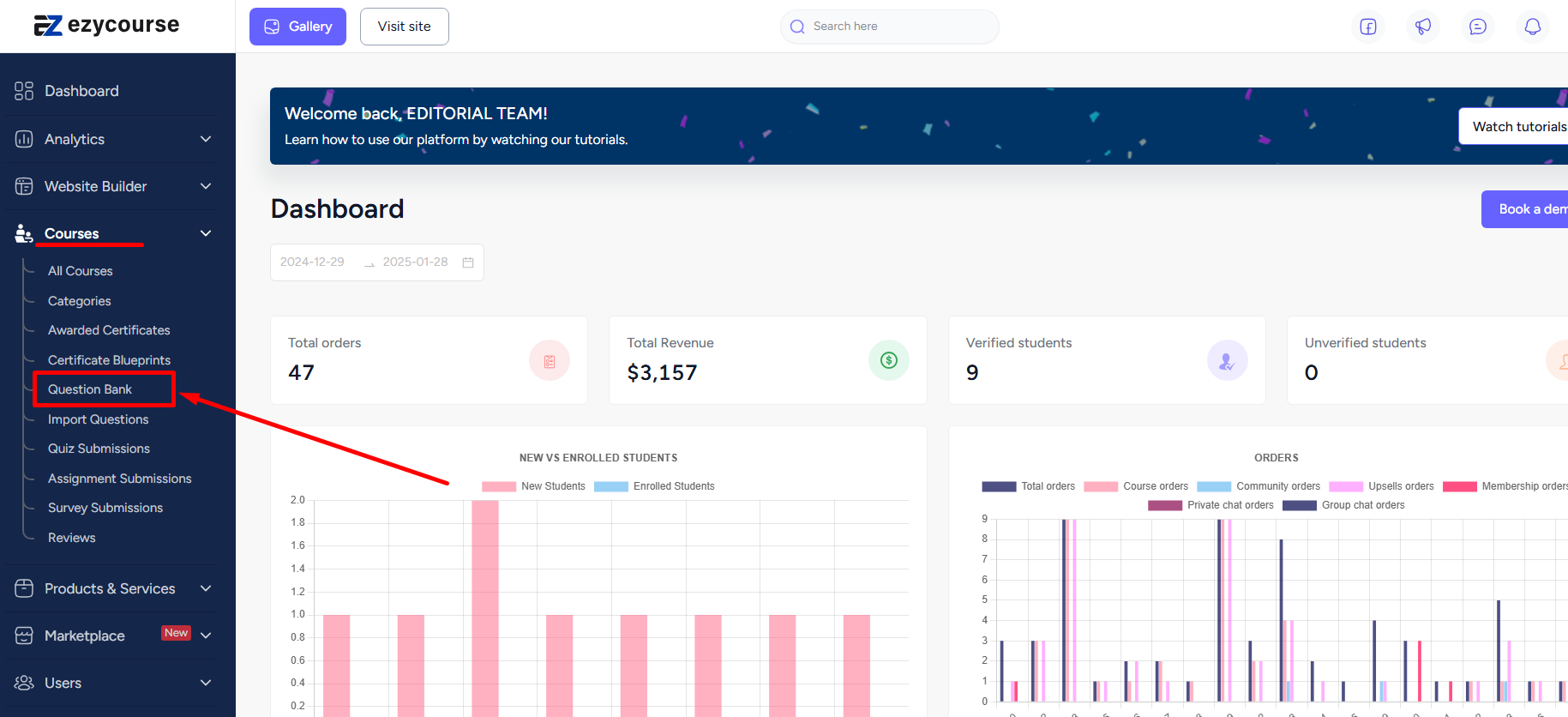The width and height of the screenshot is (1568, 717).
Task: Click the Total orders value 47
Action: point(301,373)
